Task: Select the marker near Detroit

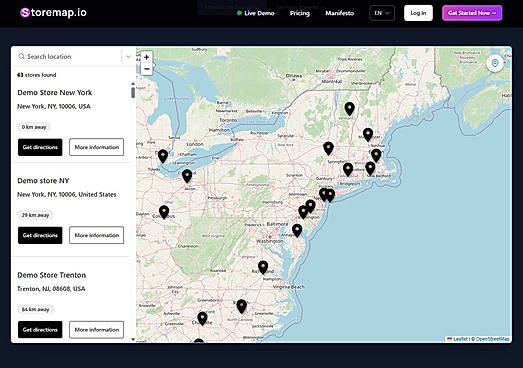Action: 163,156
